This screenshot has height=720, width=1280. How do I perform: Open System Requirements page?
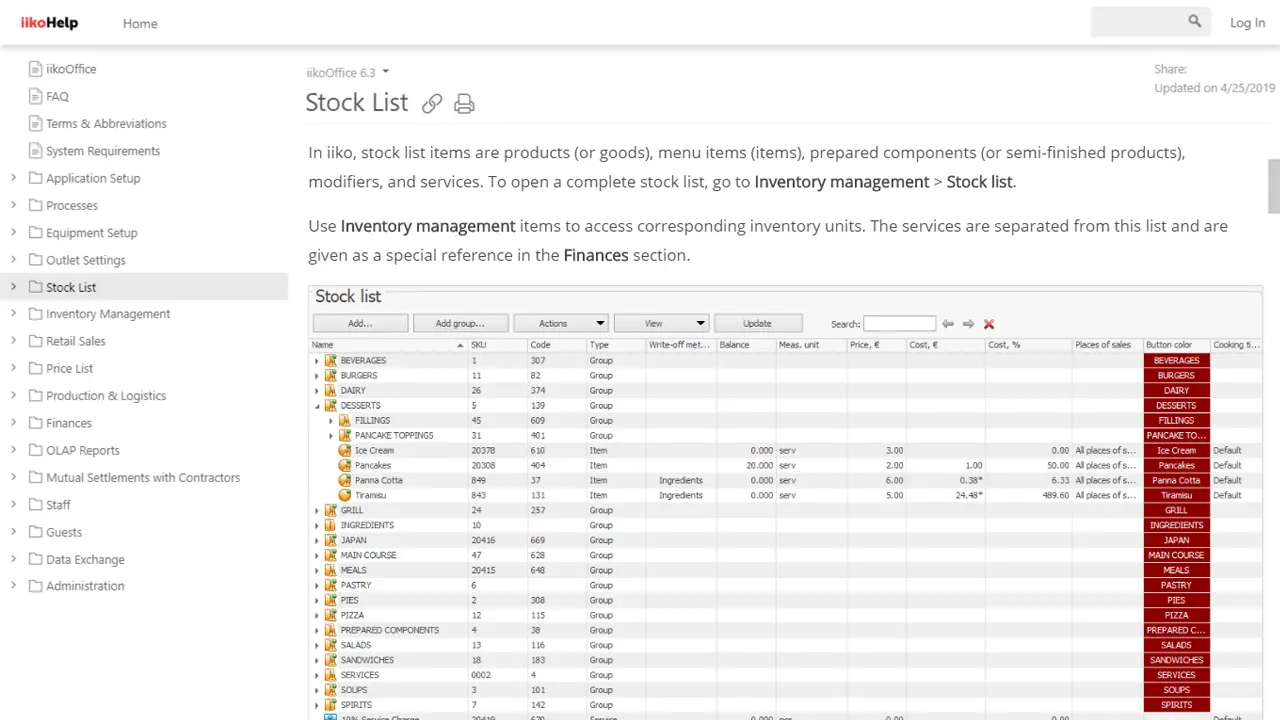[103, 151]
